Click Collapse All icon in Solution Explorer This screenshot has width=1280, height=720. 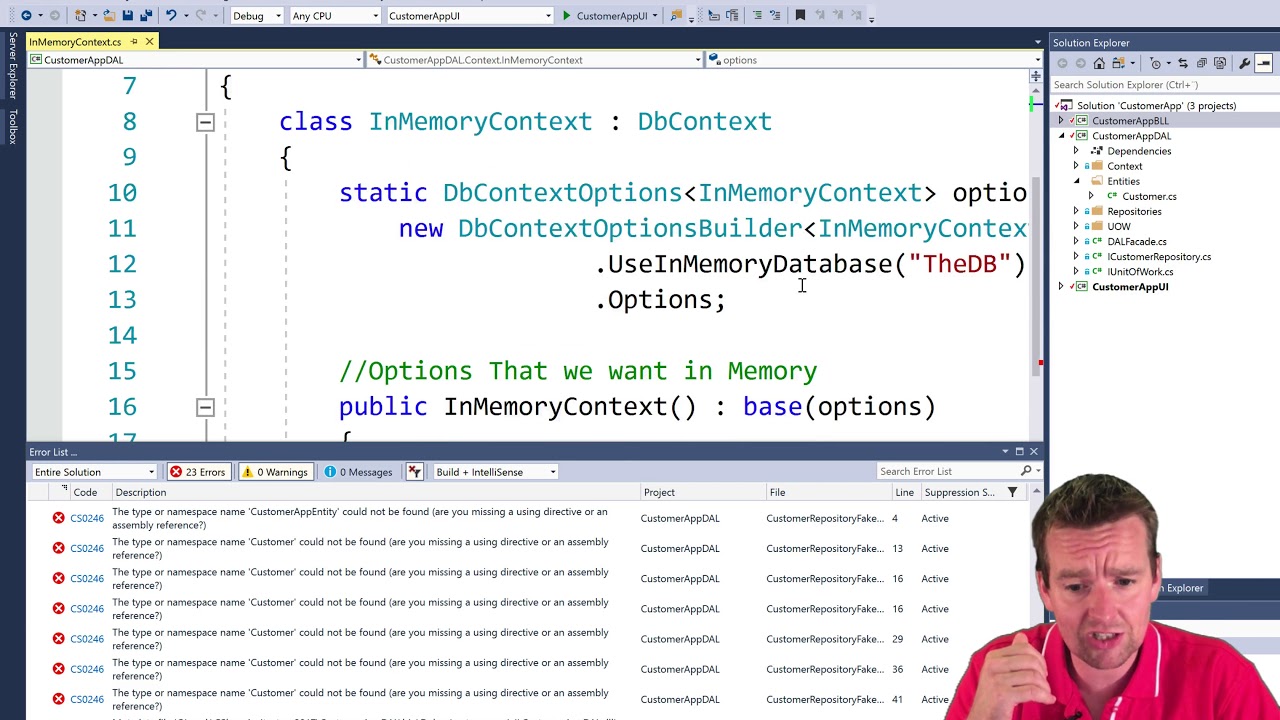tap(1201, 64)
